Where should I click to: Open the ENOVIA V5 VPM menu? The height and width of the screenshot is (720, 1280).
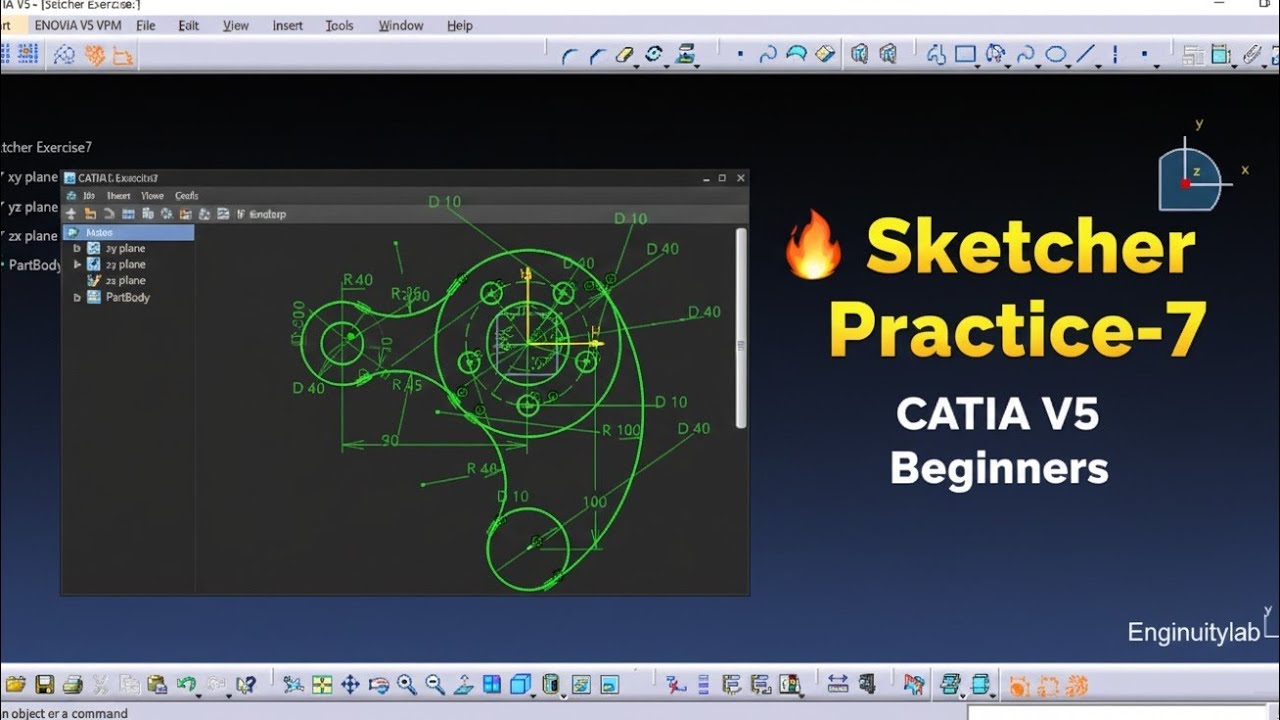click(77, 25)
